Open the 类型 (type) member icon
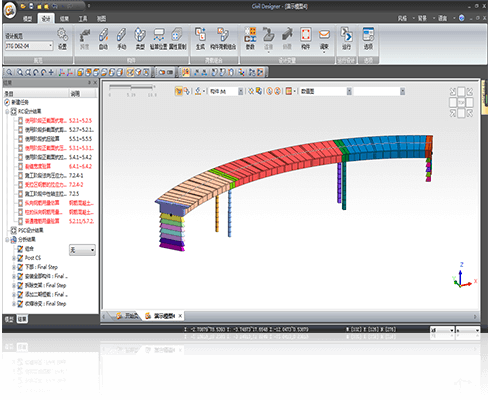 click(x=140, y=39)
